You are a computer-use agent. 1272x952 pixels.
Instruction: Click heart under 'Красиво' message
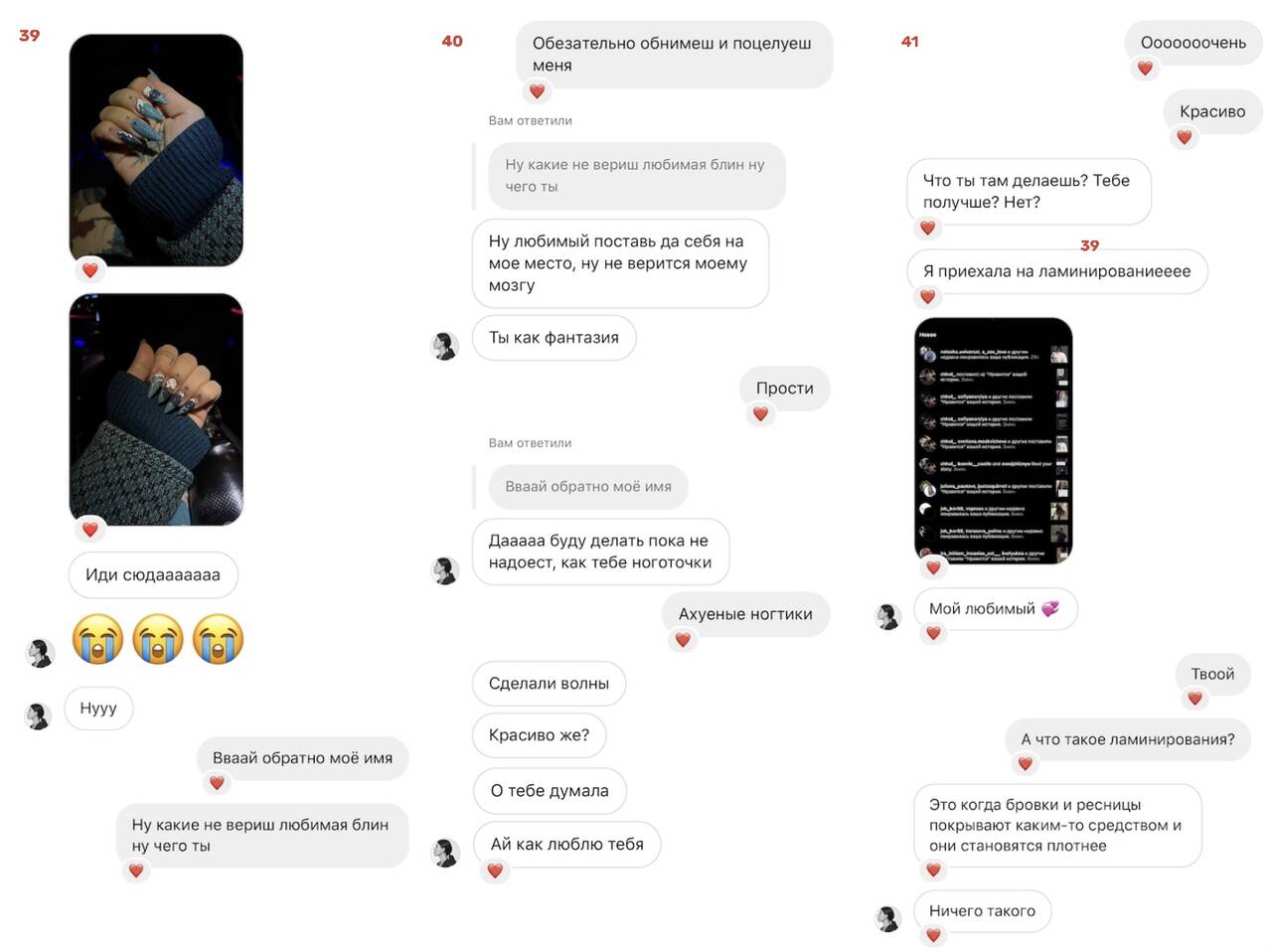coord(1184,138)
